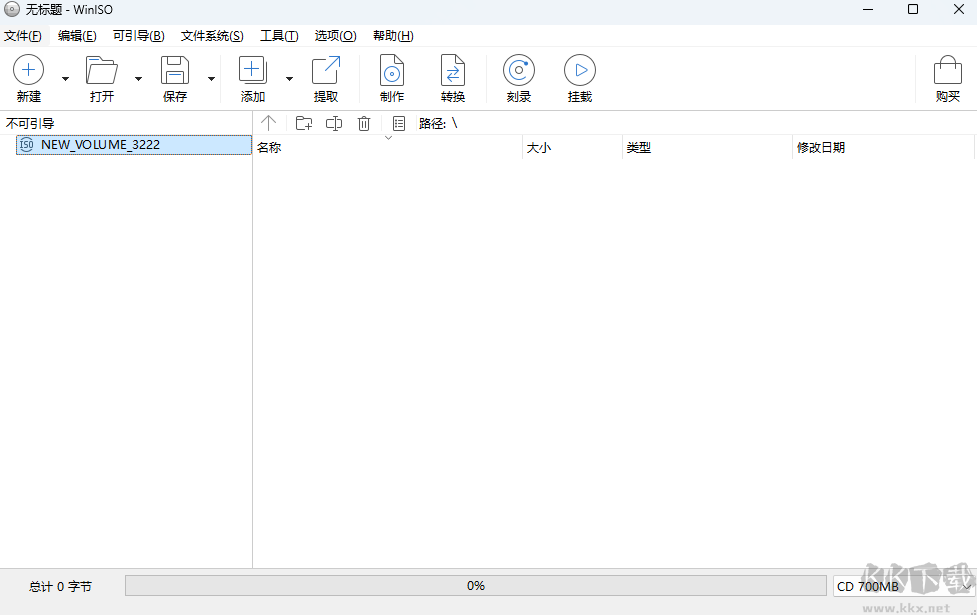Click the New (新建) toolbar icon
977x615 pixels.
28,71
